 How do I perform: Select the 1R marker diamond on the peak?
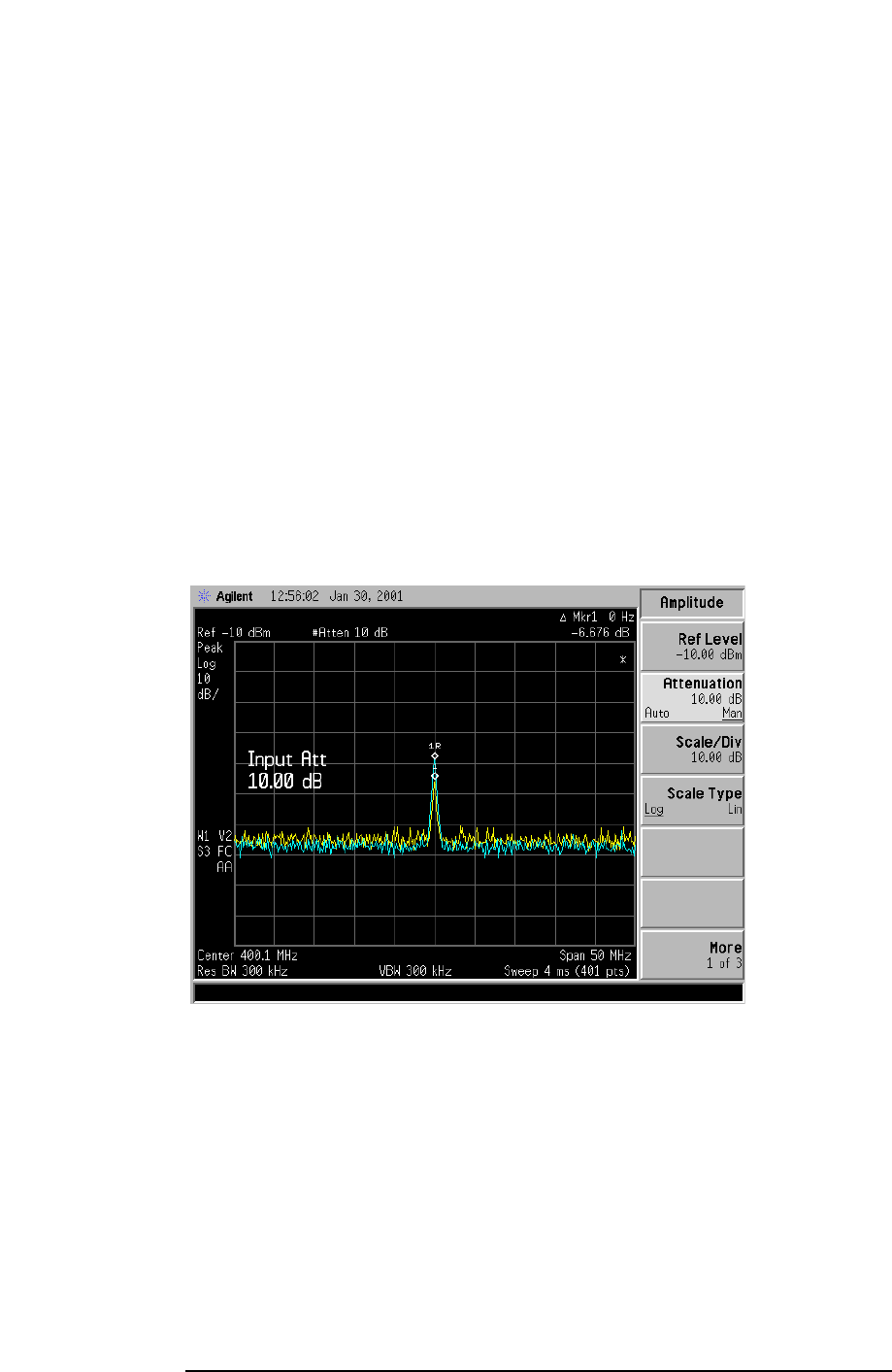tap(435, 755)
